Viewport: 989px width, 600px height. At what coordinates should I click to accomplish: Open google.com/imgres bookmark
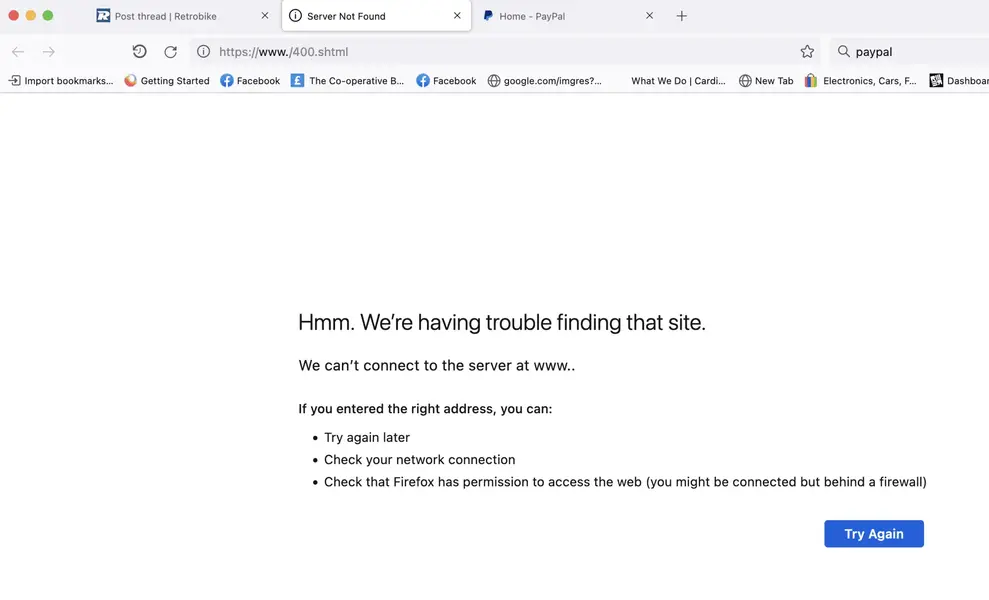[x=545, y=81]
